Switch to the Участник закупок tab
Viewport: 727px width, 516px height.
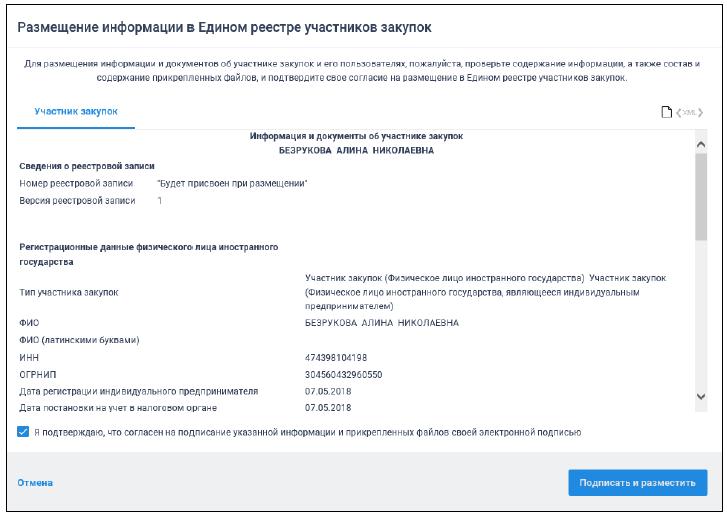click(76, 111)
